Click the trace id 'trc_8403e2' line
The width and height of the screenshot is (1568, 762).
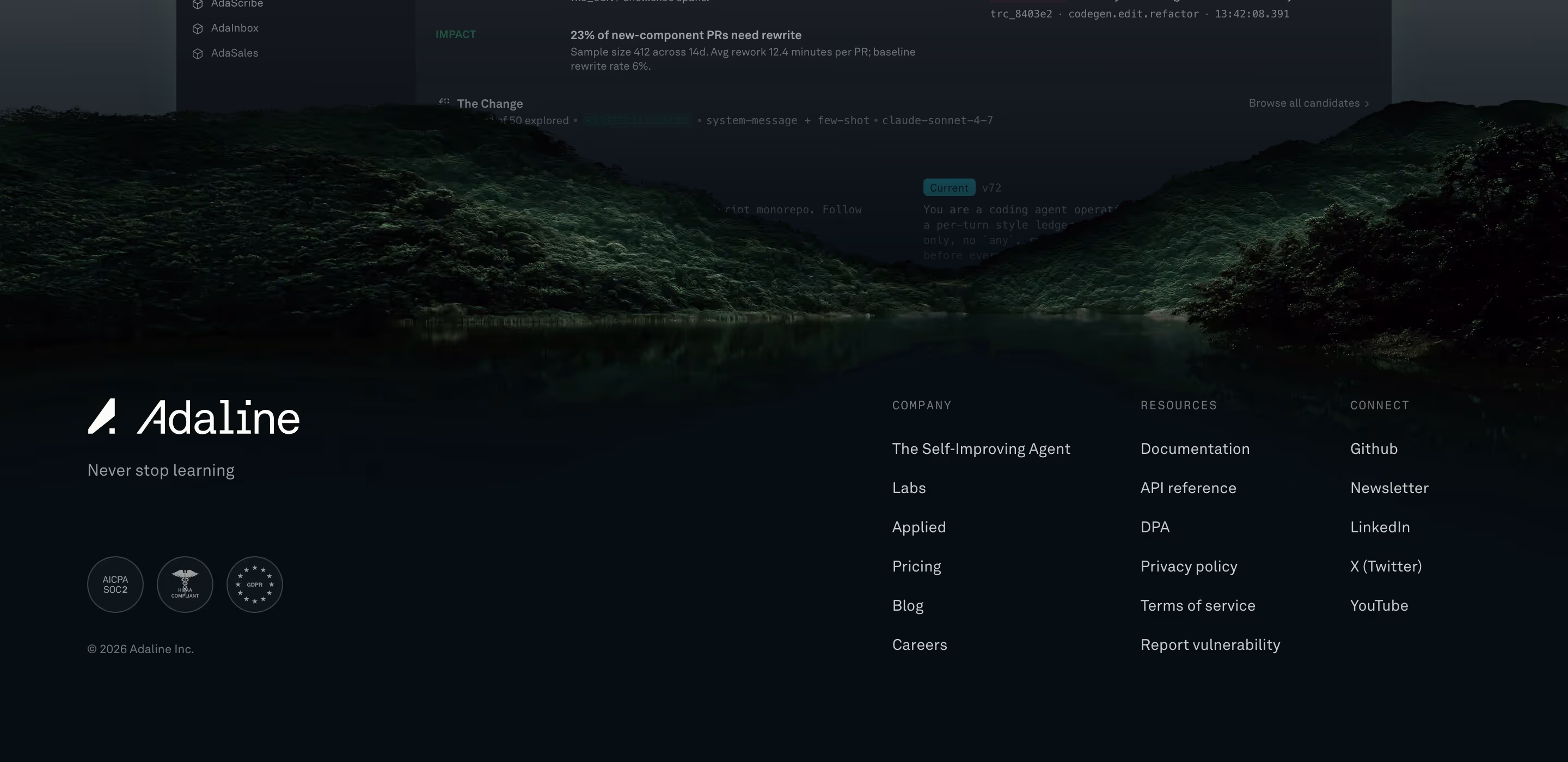pos(1140,14)
